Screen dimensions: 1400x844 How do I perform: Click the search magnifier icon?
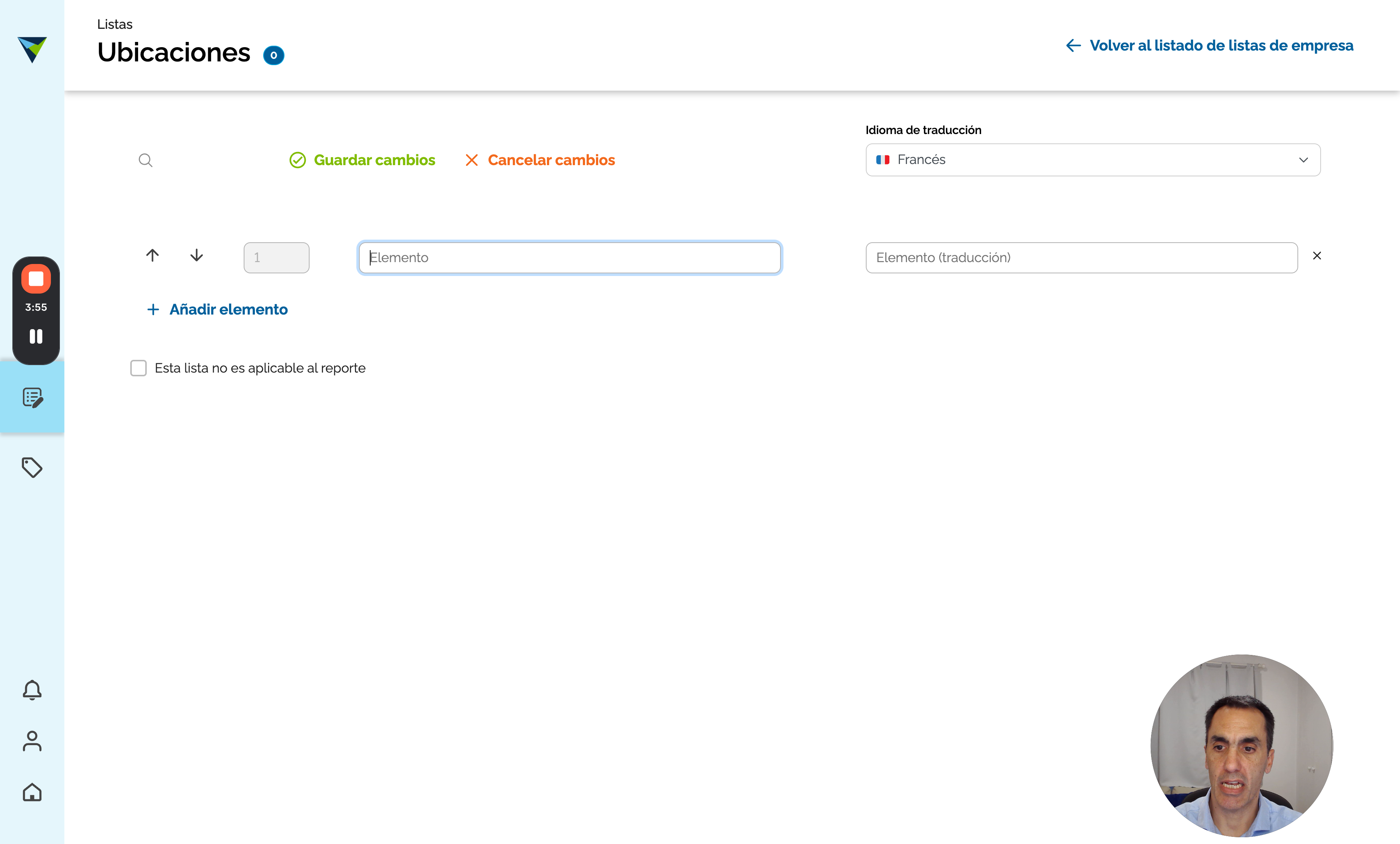coord(146,160)
